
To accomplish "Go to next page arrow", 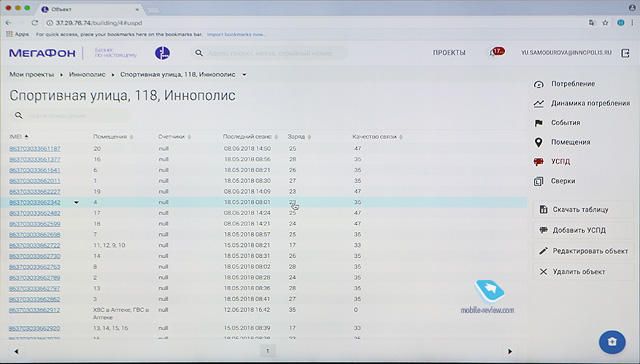I will pos(509,351).
